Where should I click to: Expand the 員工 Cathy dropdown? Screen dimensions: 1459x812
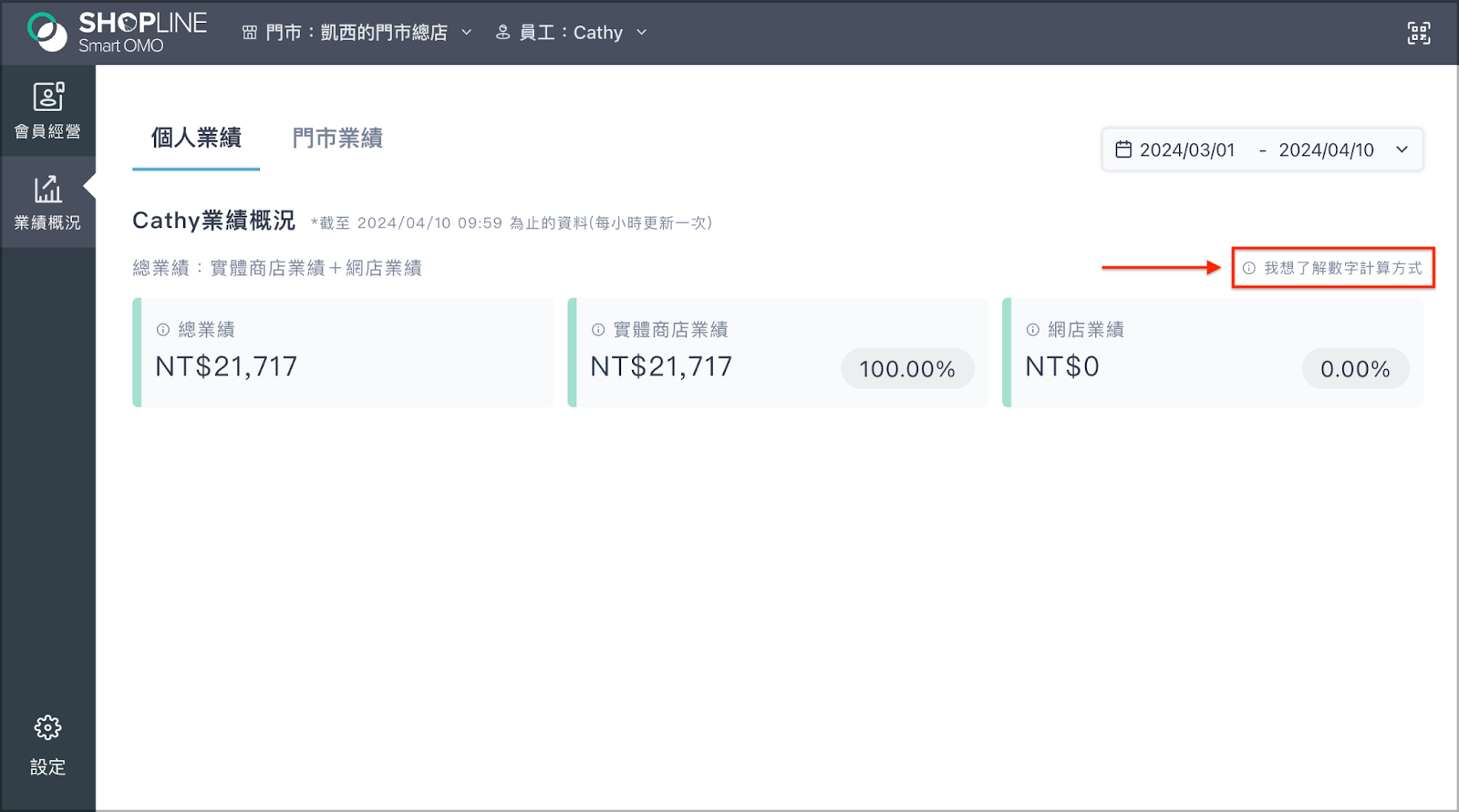[571, 33]
